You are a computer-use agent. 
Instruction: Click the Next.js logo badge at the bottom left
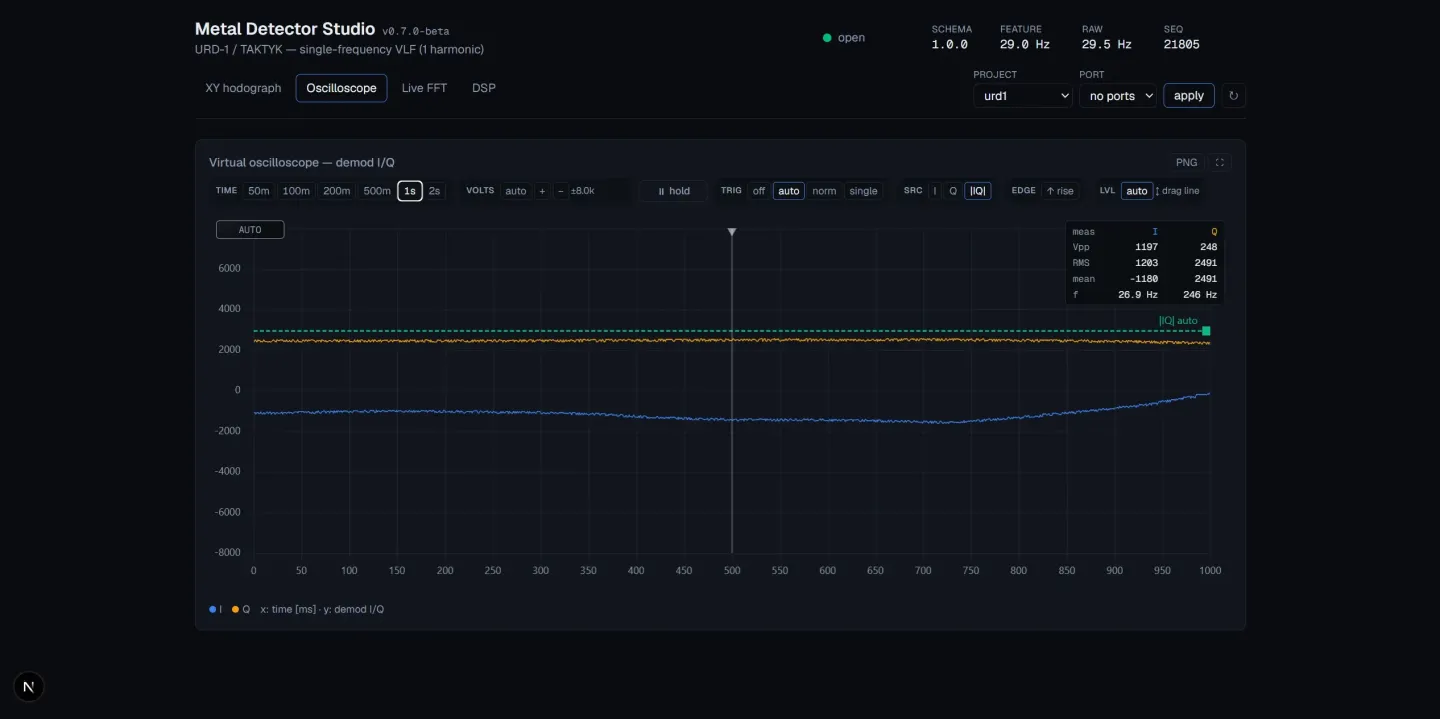click(29, 686)
